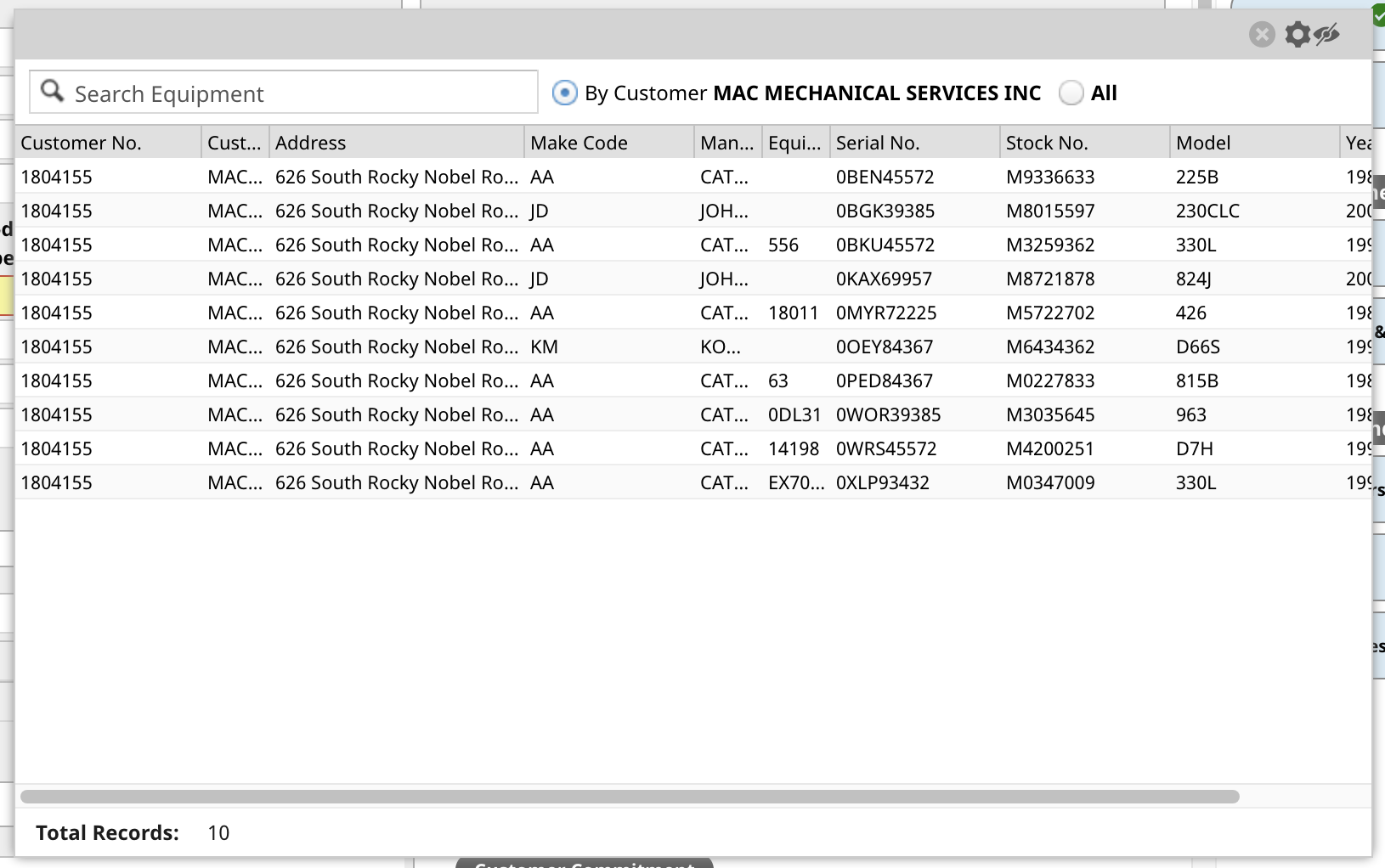The height and width of the screenshot is (868, 1385).
Task: Click the gear settings icon
Action: (x=1297, y=35)
